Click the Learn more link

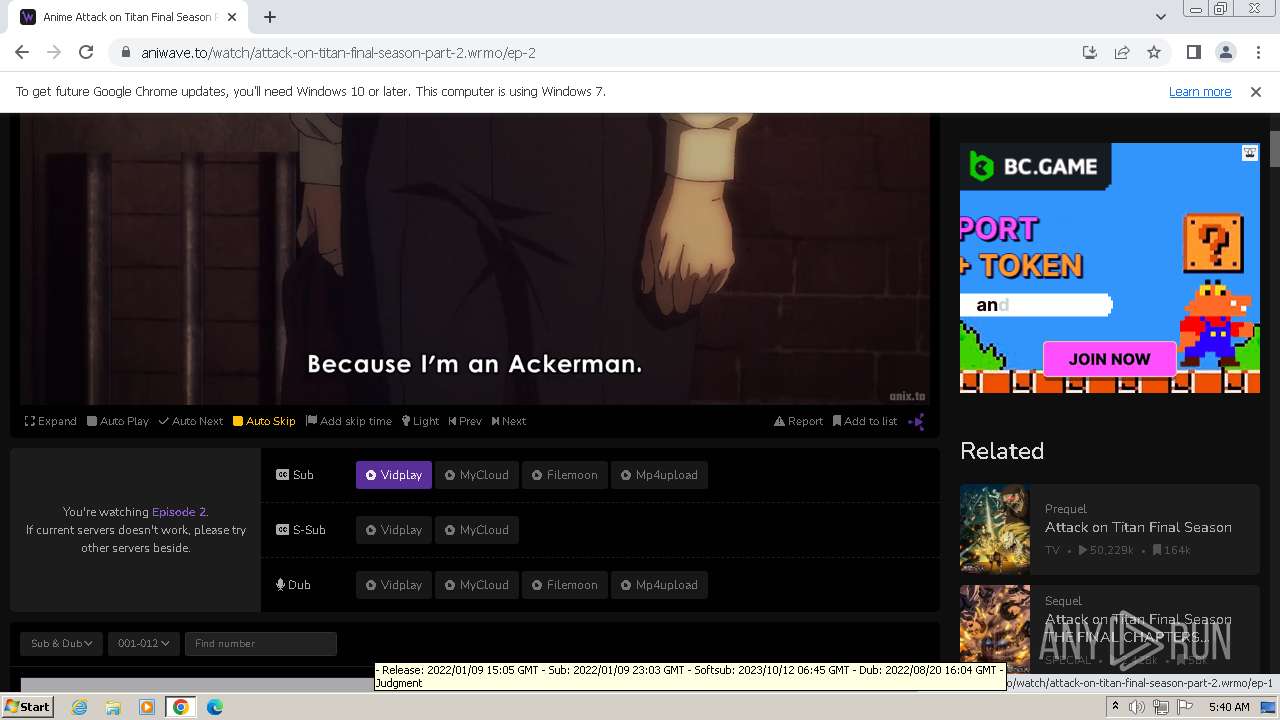point(1200,92)
